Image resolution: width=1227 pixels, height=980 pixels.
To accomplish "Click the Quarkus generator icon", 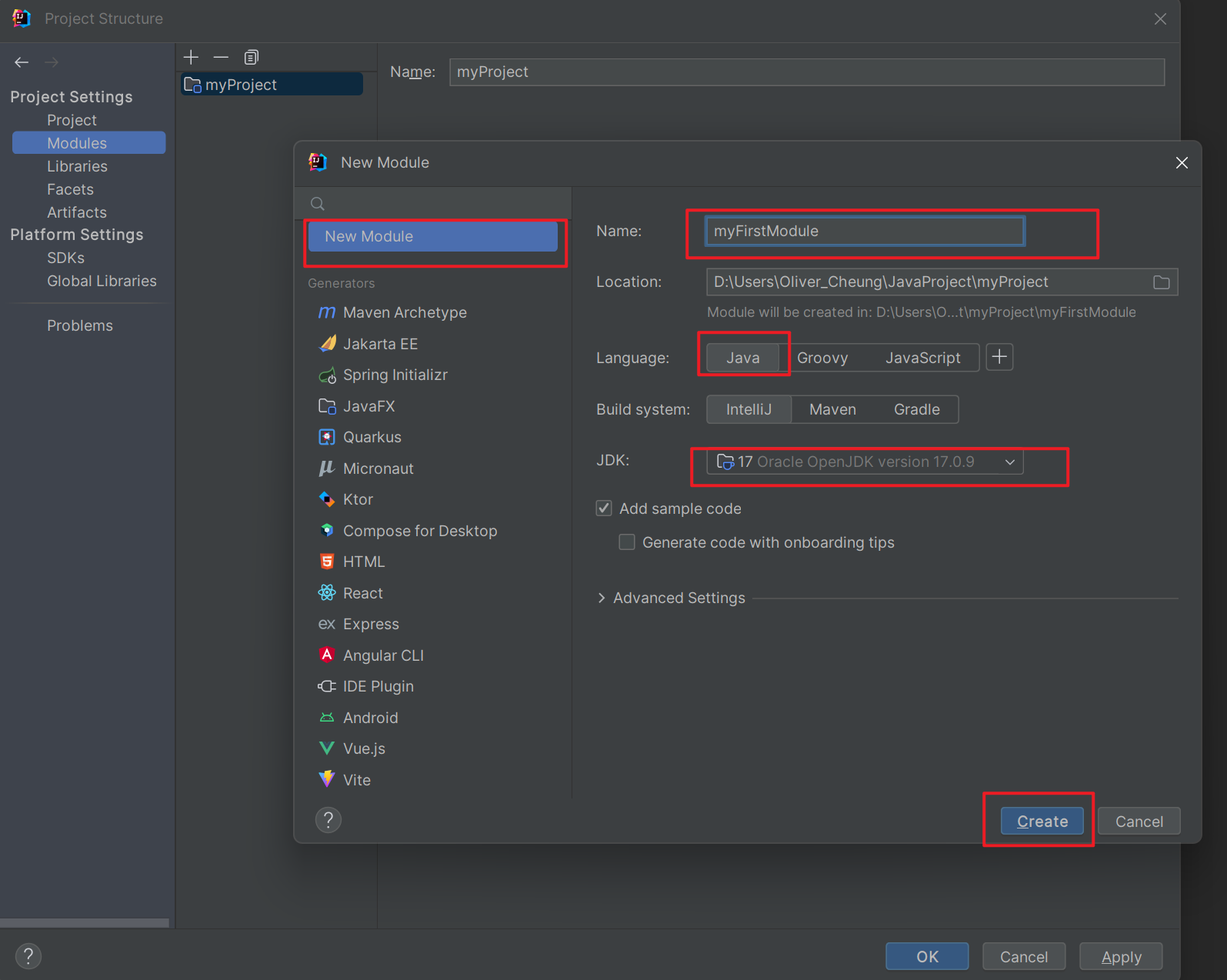I will point(327,437).
